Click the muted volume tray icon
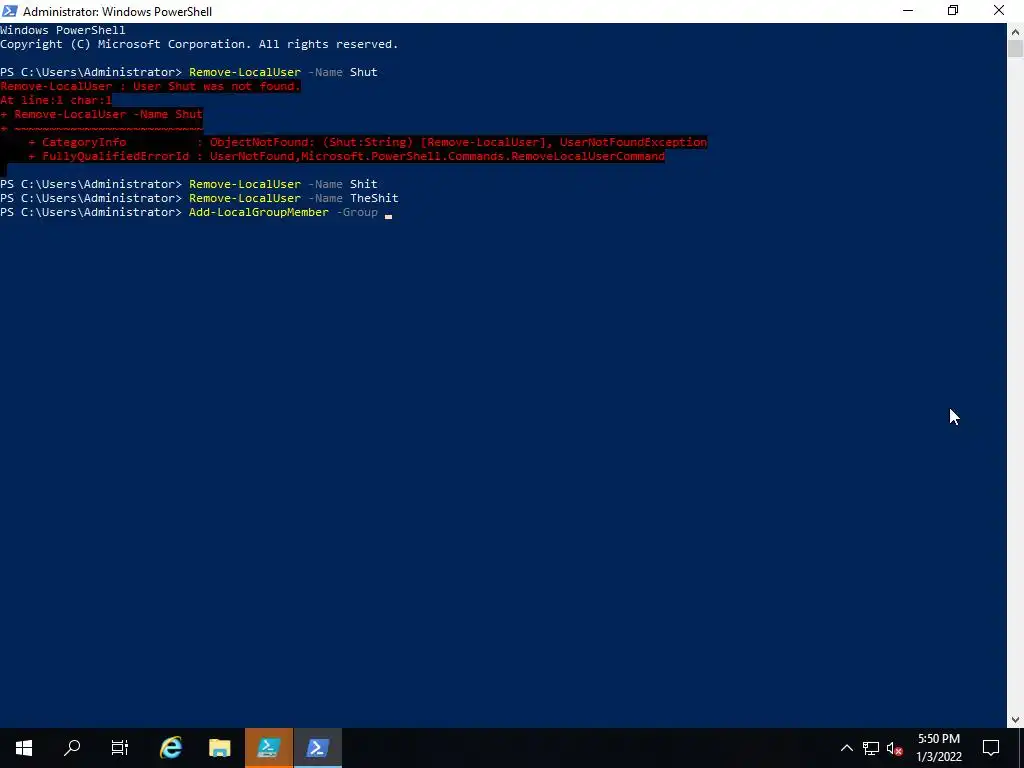This screenshot has height=768, width=1024. click(895, 748)
